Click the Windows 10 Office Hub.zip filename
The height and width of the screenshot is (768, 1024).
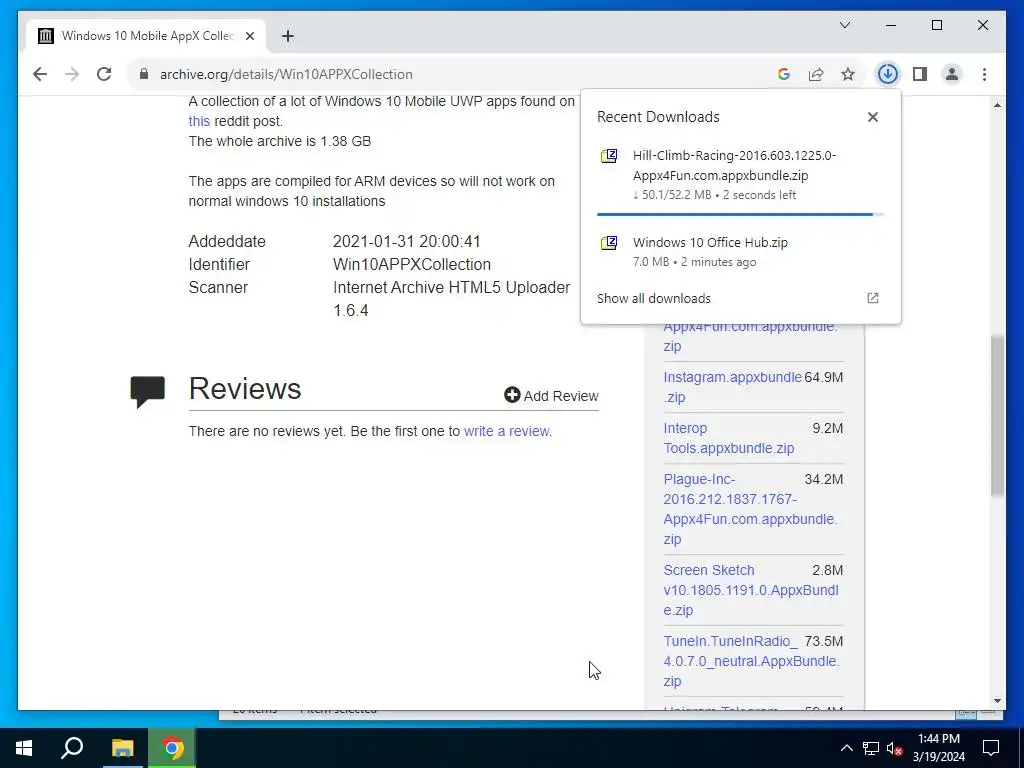click(x=710, y=242)
